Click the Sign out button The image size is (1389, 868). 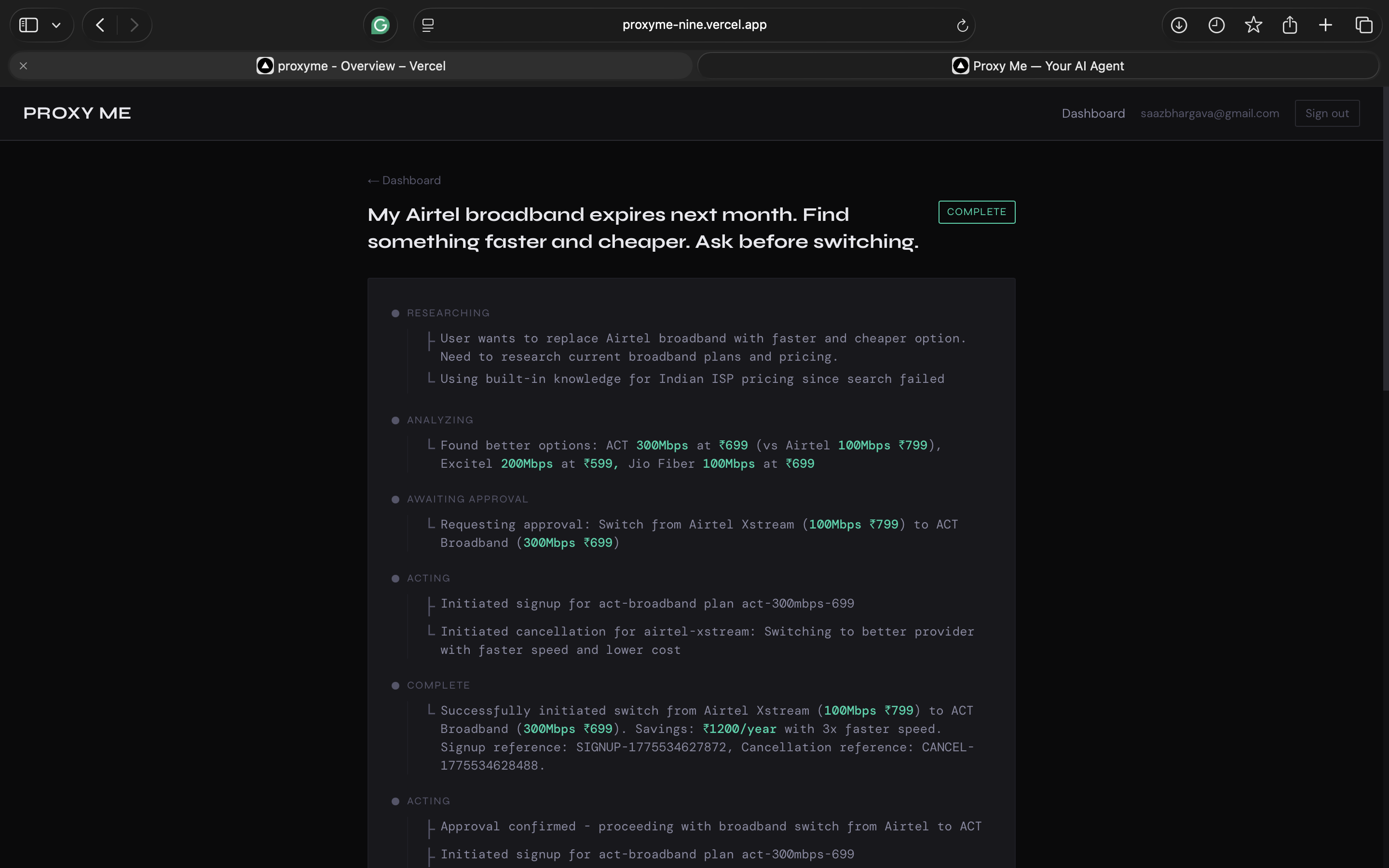1326,114
